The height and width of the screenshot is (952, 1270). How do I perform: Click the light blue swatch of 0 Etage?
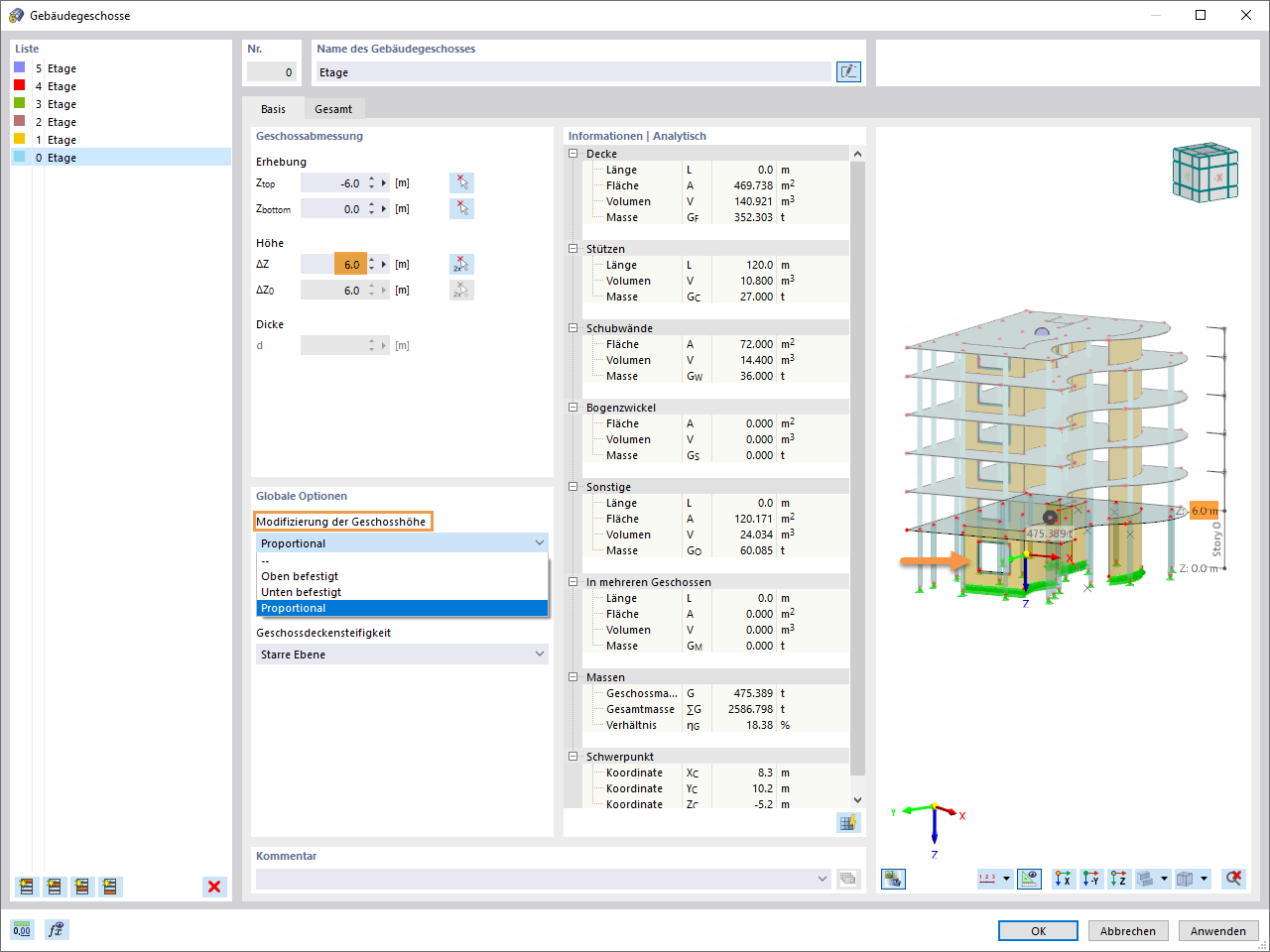click(x=19, y=157)
